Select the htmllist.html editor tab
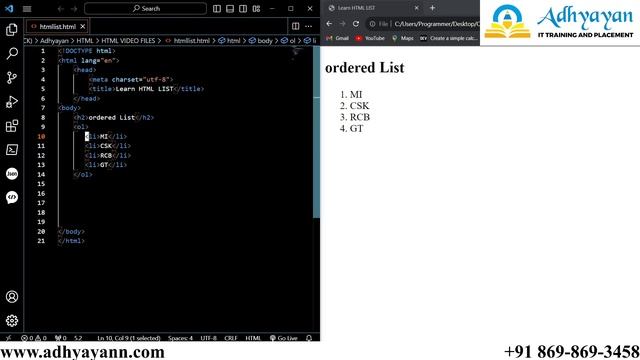 point(57,27)
